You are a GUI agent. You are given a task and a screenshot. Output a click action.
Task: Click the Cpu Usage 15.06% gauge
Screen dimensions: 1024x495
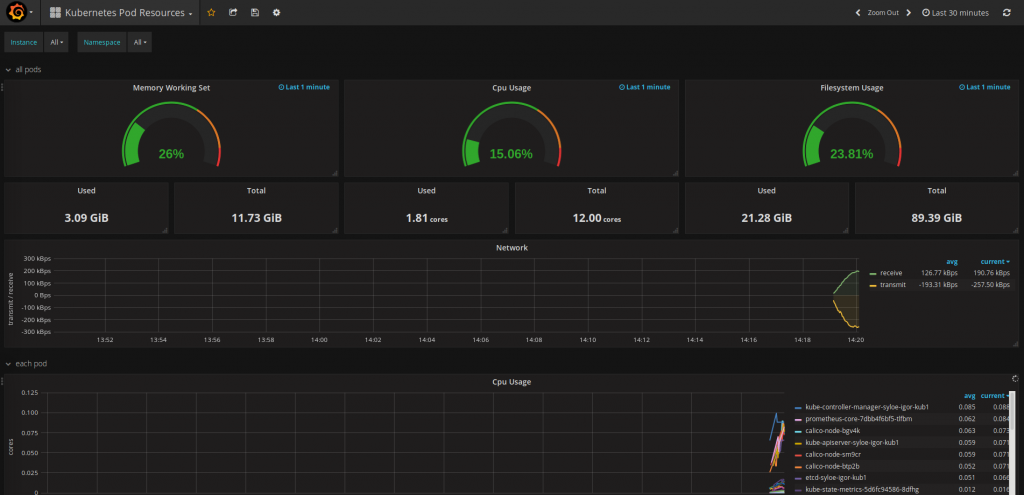pos(511,135)
